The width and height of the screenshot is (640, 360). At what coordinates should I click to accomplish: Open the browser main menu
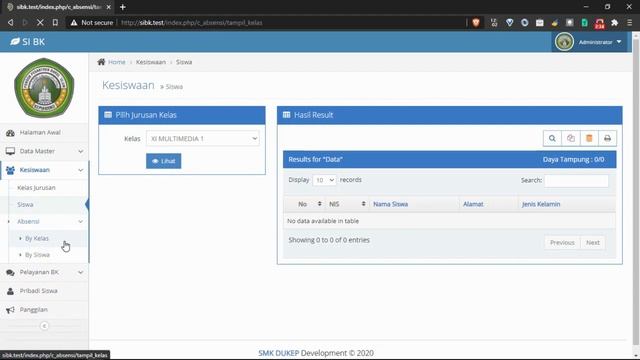[629, 23]
